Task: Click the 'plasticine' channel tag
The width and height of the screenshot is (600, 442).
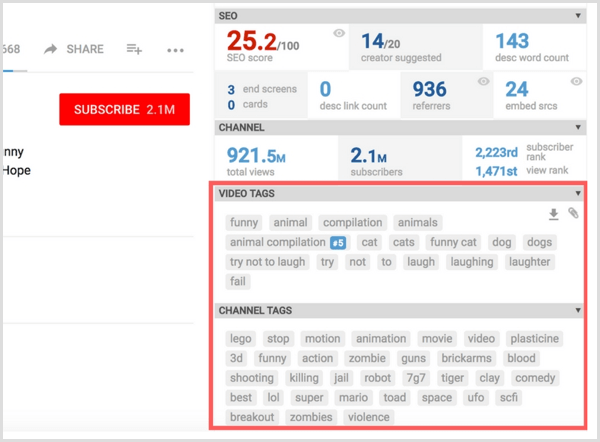Action: pos(534,339)
